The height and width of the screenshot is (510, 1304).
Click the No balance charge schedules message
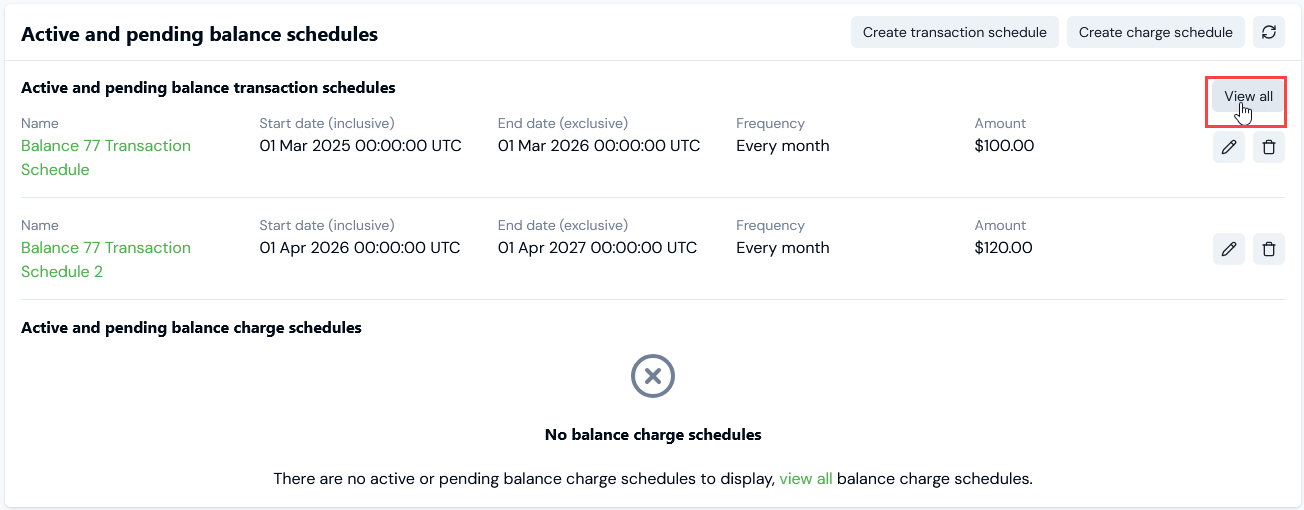(653, 435)
